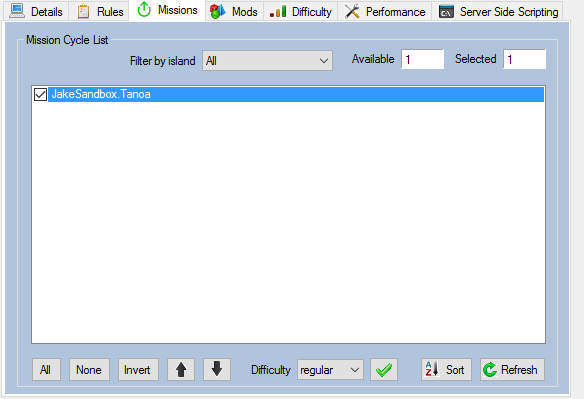The image size is (584, 399).
Task: Click the Selected count field
Action: click(524, 59)
